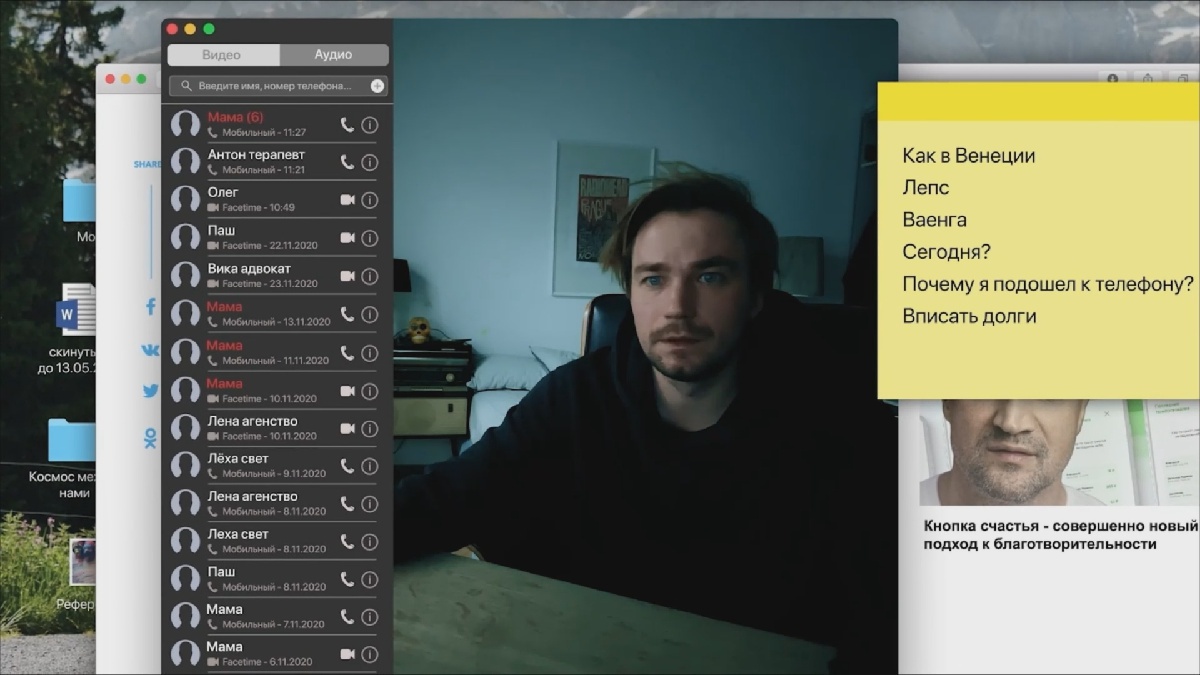Start video call with Олег

[347, 200]
